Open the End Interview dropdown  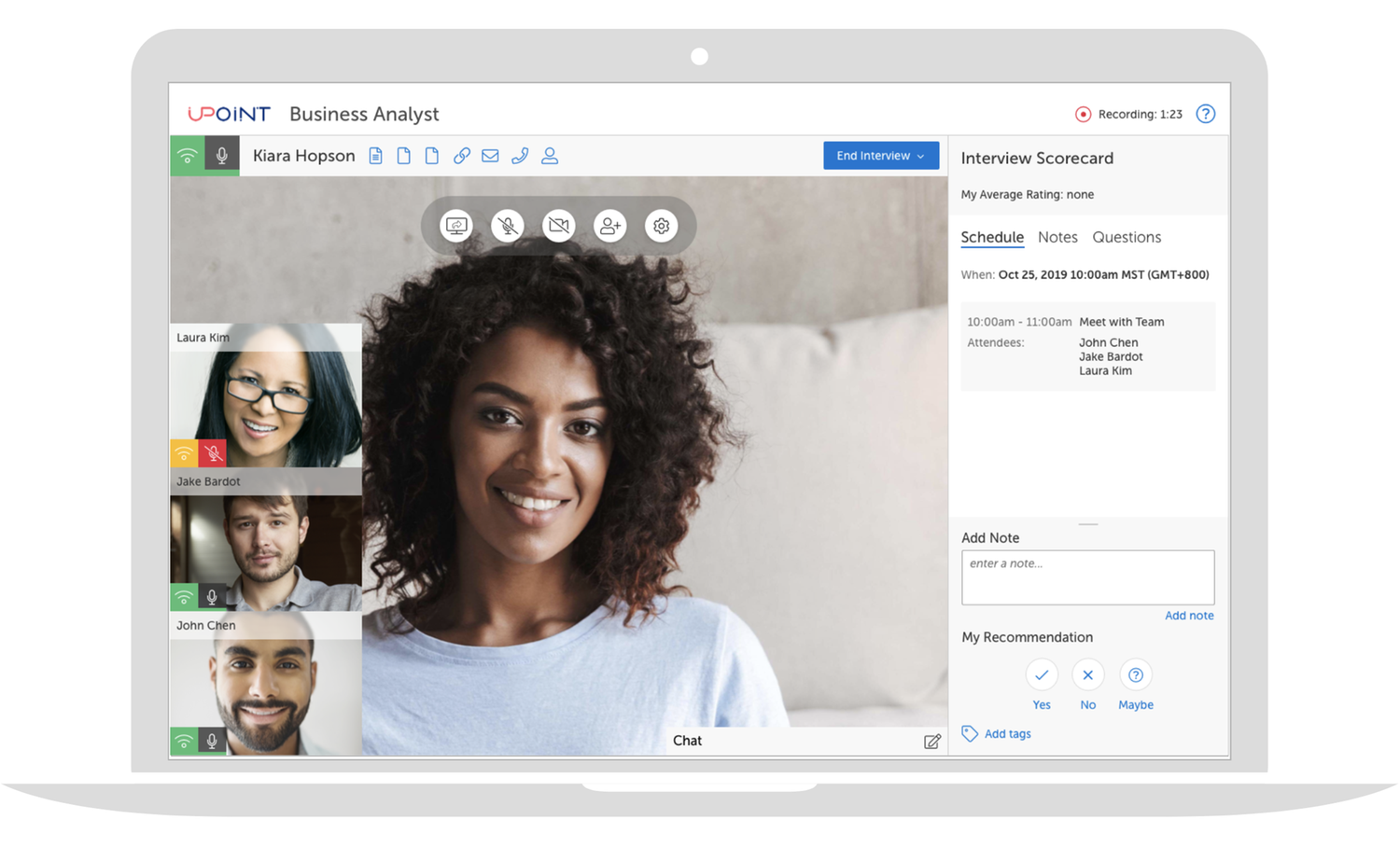879,155
